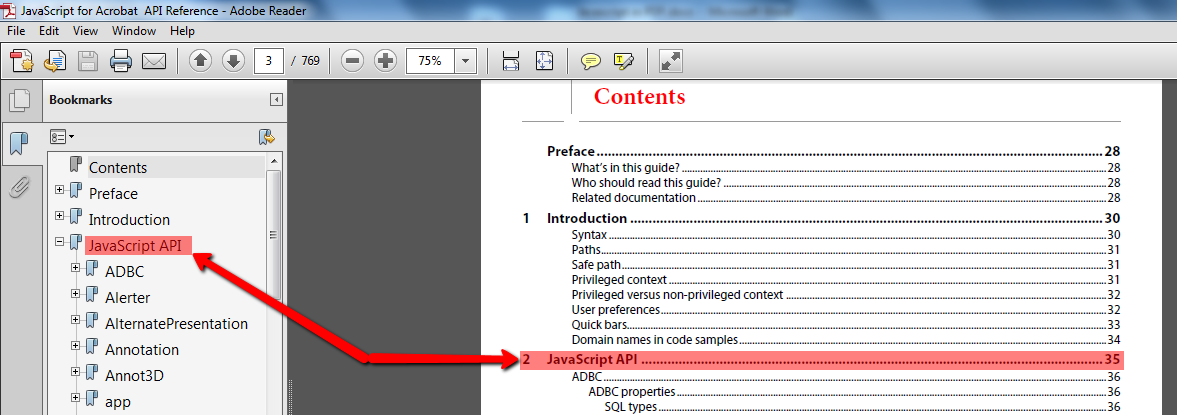Print the document via printer icon

click(121, 61)
